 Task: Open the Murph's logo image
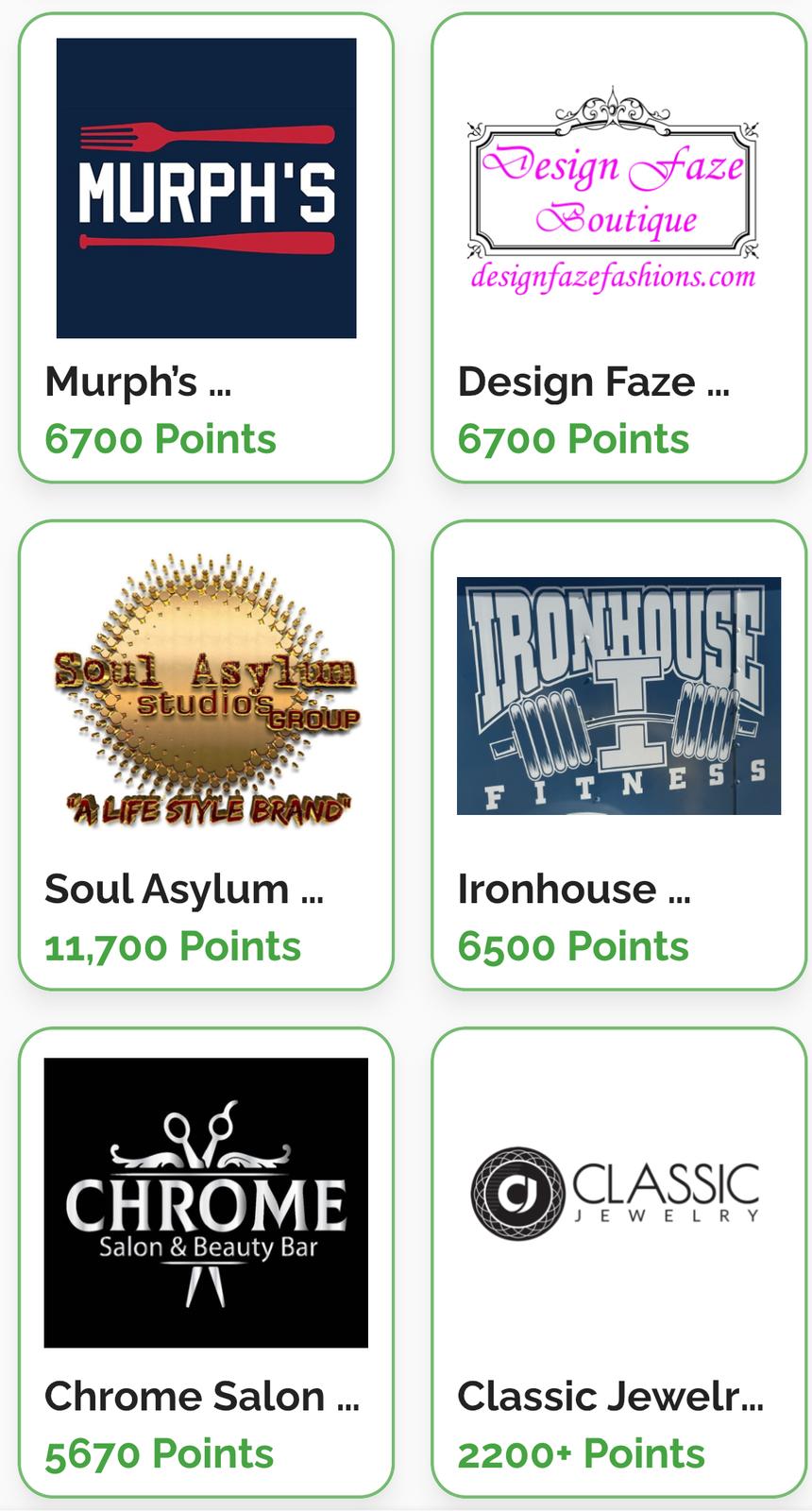pos(206,188)
